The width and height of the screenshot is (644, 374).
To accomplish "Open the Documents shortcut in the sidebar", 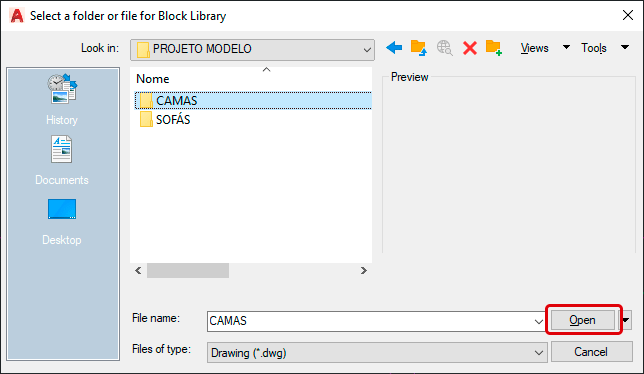I will tap(62, 161).
